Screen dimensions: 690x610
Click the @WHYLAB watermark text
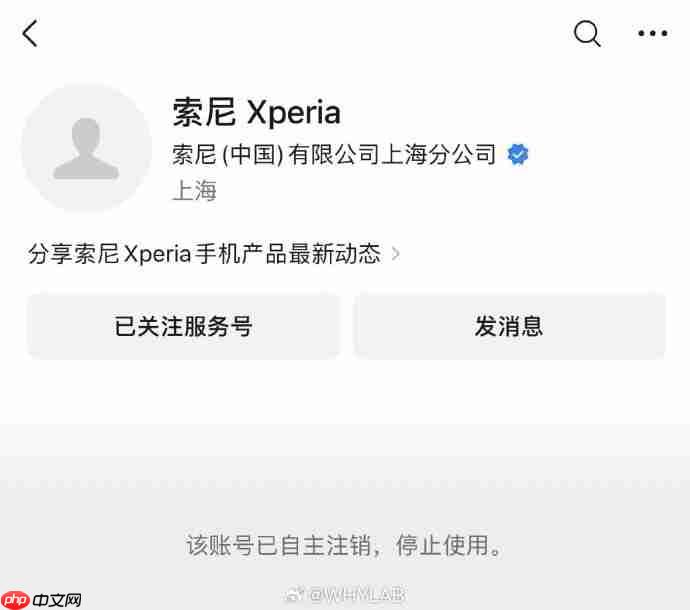356,595
